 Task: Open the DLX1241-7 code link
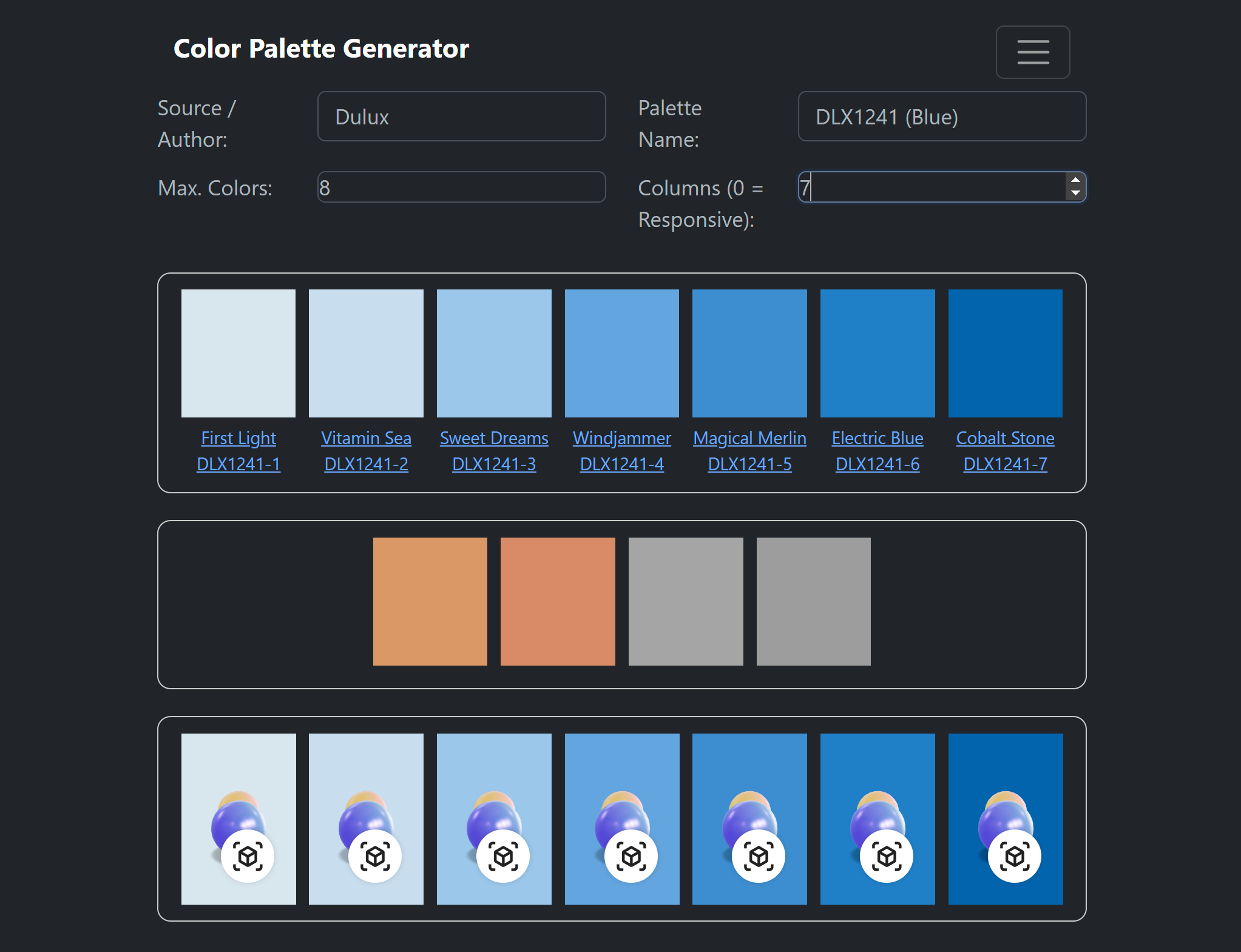[x=1006, y=464]
